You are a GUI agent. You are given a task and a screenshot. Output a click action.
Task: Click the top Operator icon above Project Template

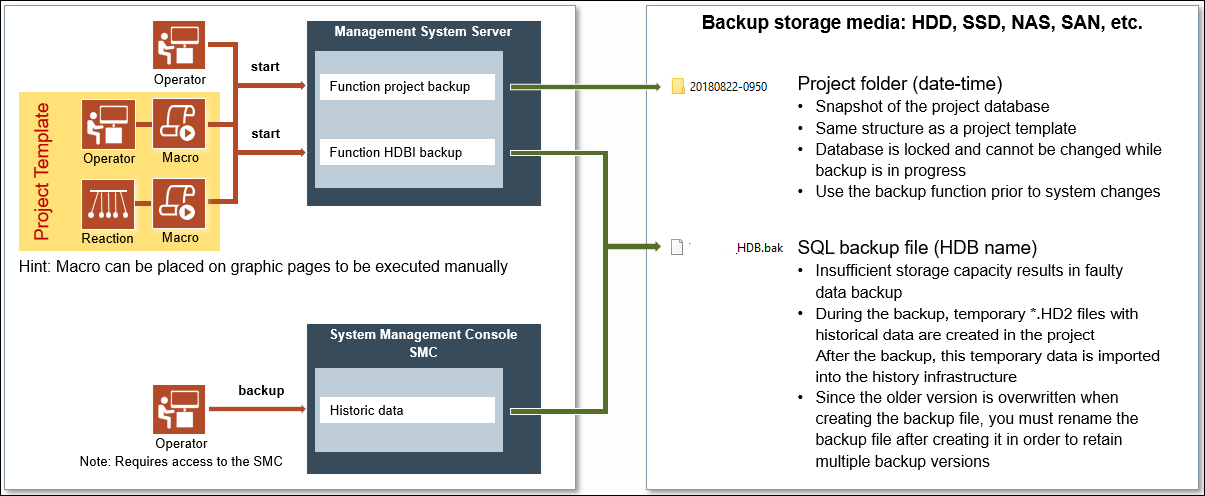(180, 44)
